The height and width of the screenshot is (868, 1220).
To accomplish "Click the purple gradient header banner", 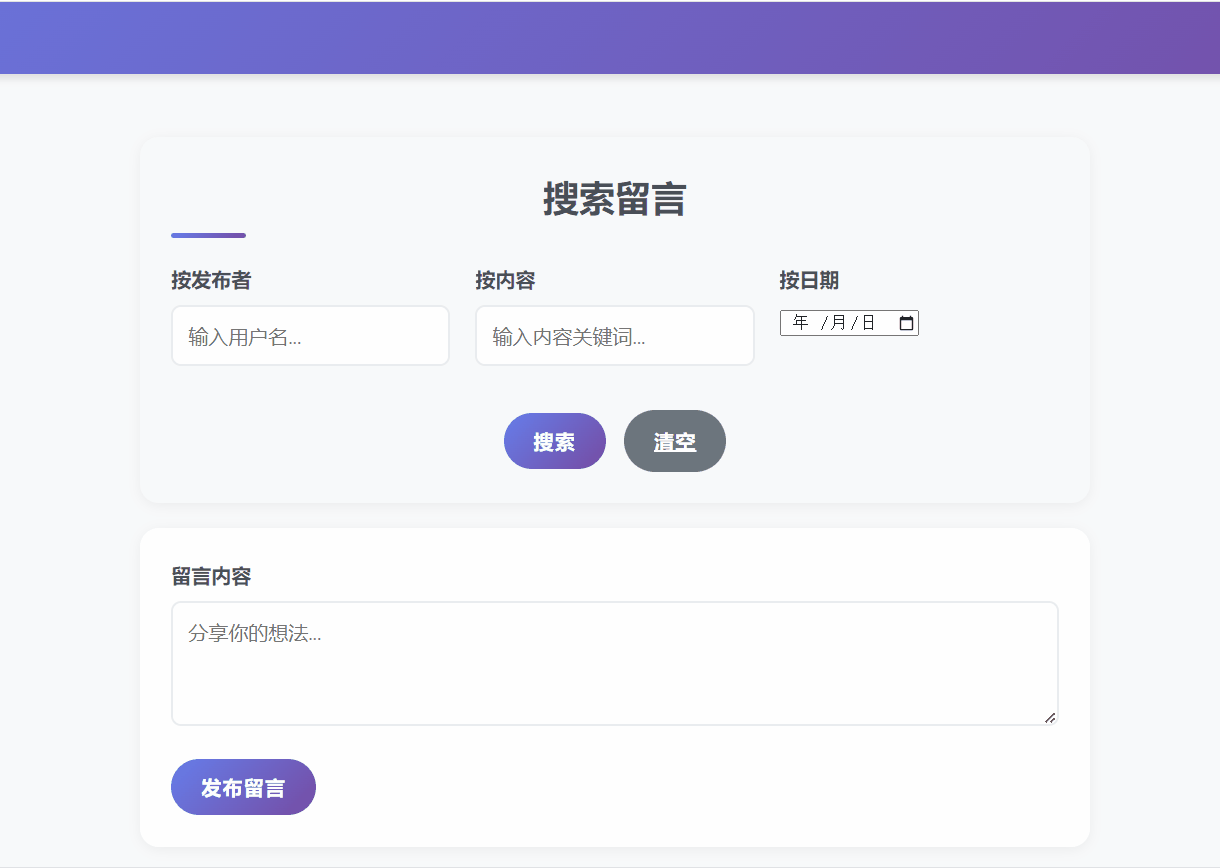I will [610, 37].
